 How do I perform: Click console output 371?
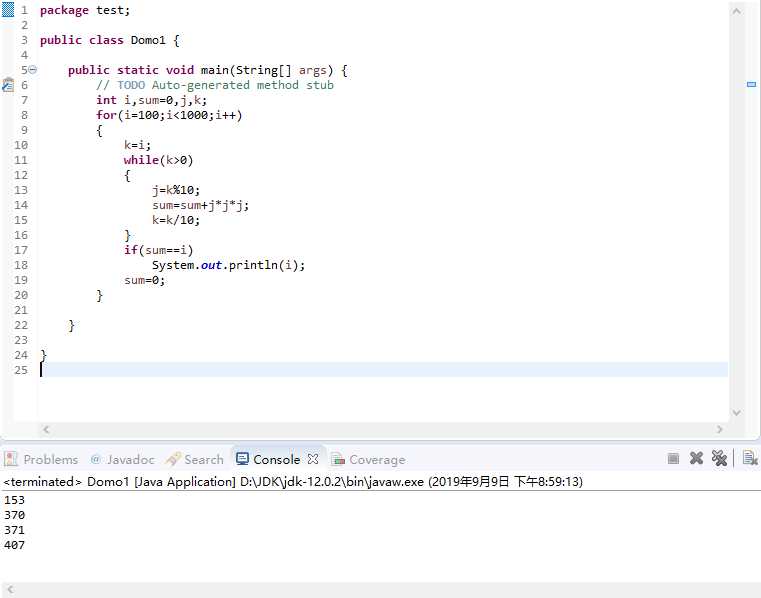coord(14,530)
